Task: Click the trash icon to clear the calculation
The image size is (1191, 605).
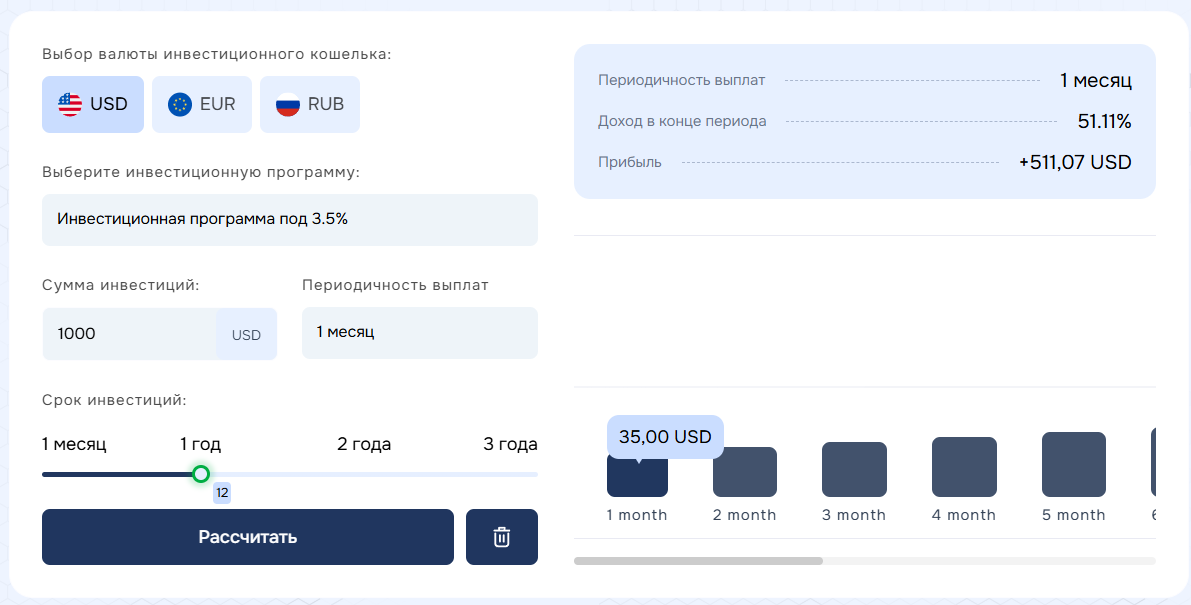Action: point(501,537)
